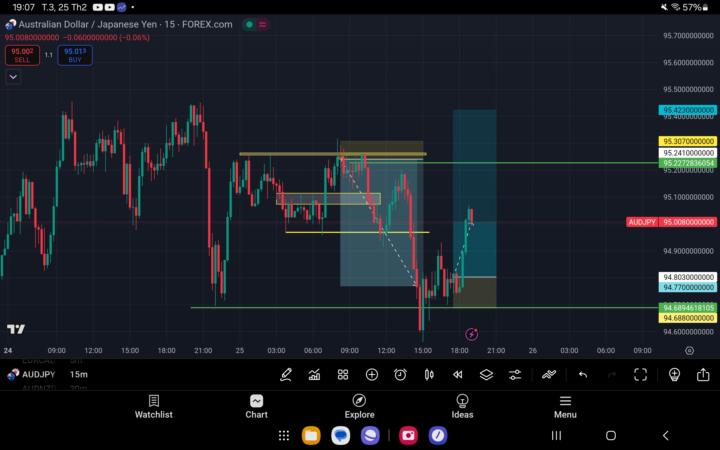Select the green 95.2272836054 price label
This screenshot has height=450, width=720.
coord(687,163)
